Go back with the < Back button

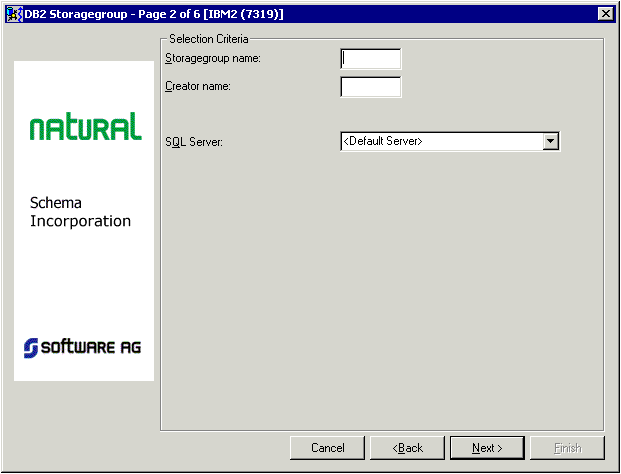coord(407,448)
